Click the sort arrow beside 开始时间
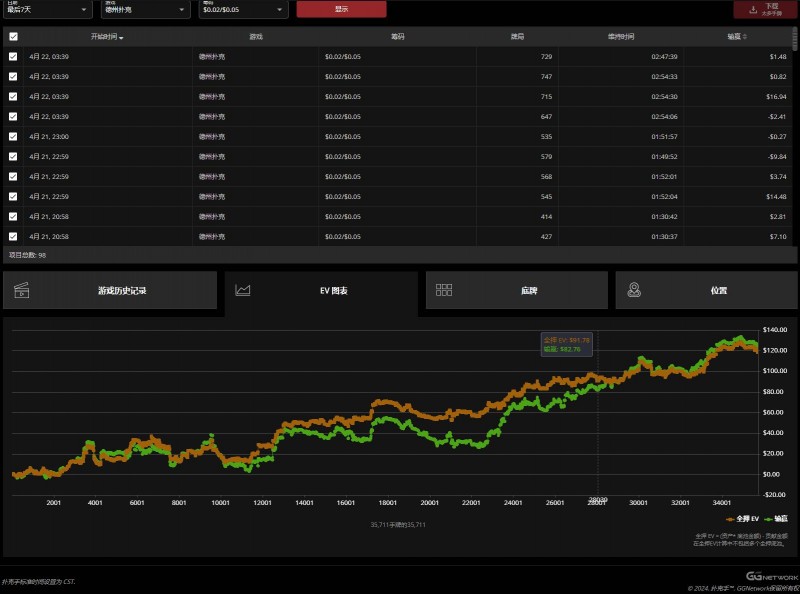The image size is (800, 594). 122,37
